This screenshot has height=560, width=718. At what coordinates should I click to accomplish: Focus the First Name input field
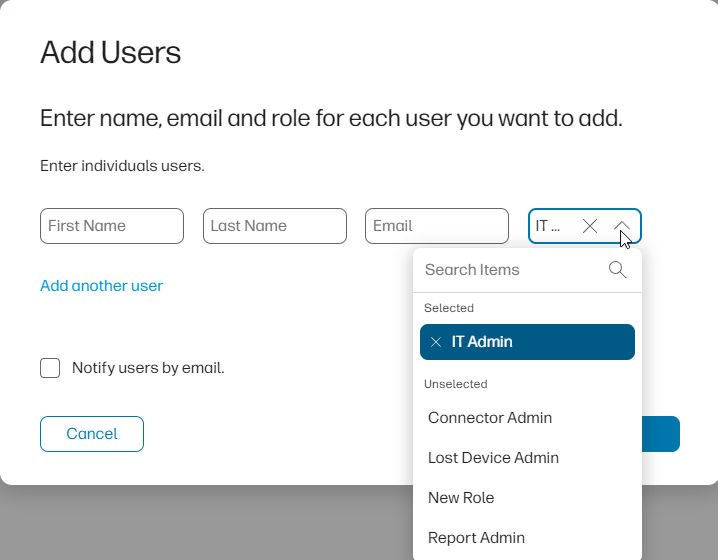pyautogui.click(x=112, y=226)
